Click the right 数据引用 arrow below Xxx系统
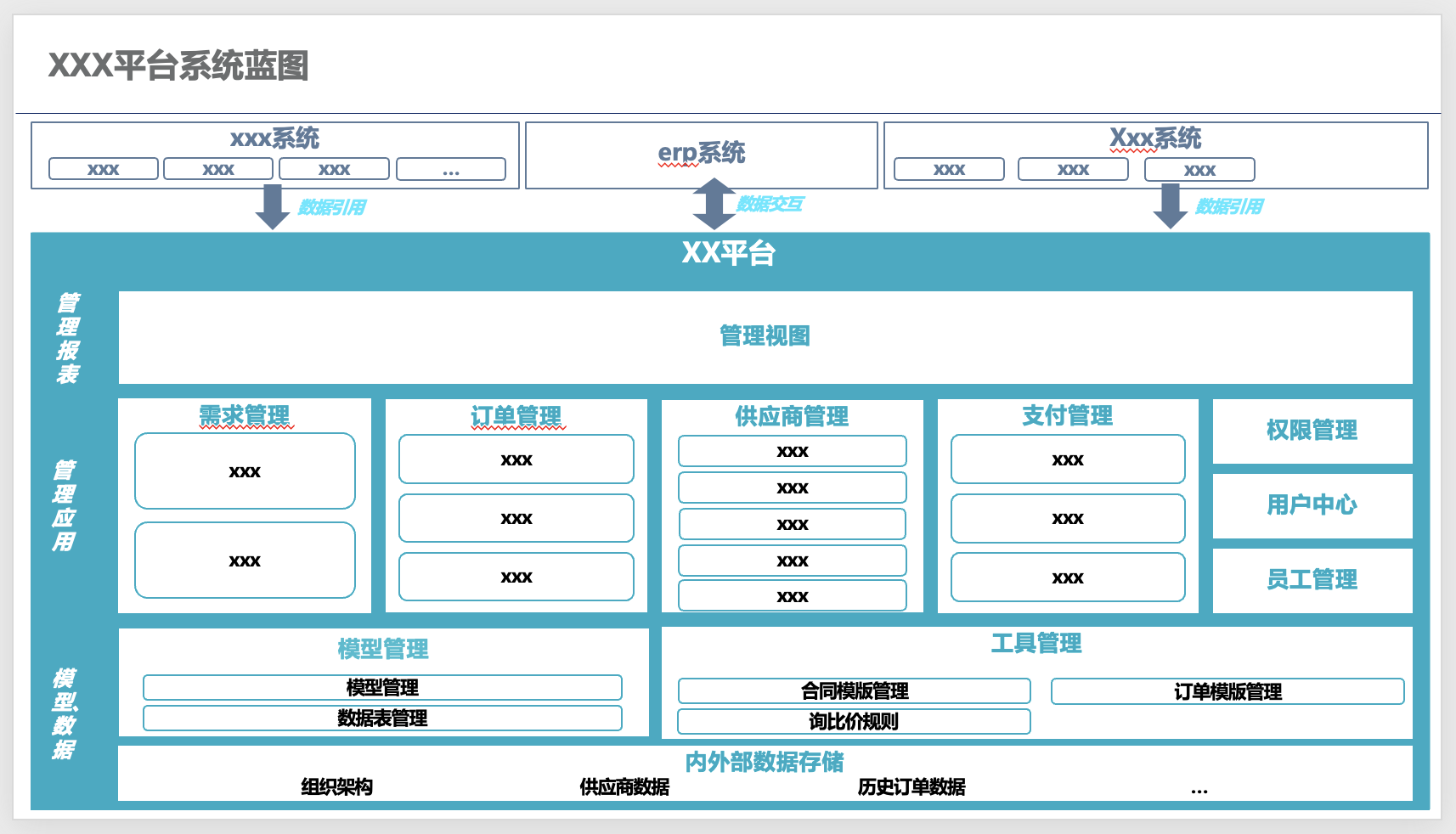The image size is (1456, 834). coord(1171,205)
